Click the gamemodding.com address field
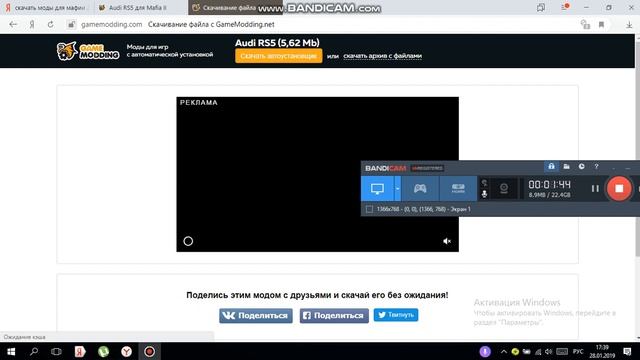Screen dimensions: 640x360 [x=111, y=24]
